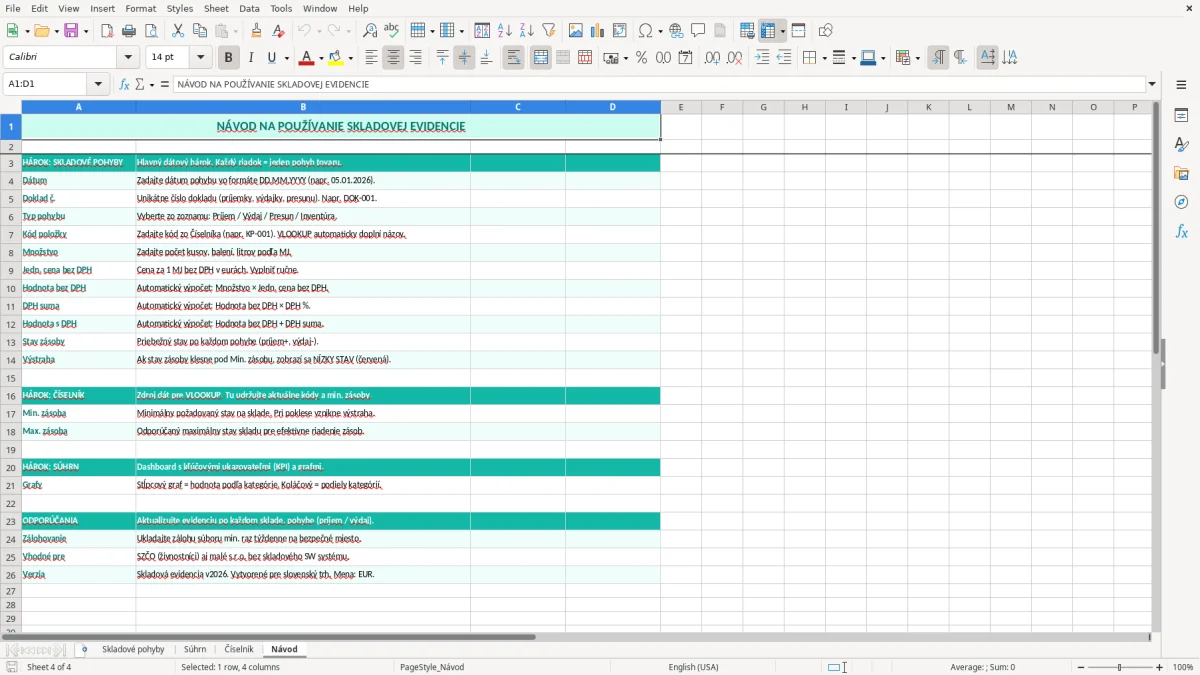1200x675 pixels.
Task: Open Print Preview
Action: pos(151,31)
